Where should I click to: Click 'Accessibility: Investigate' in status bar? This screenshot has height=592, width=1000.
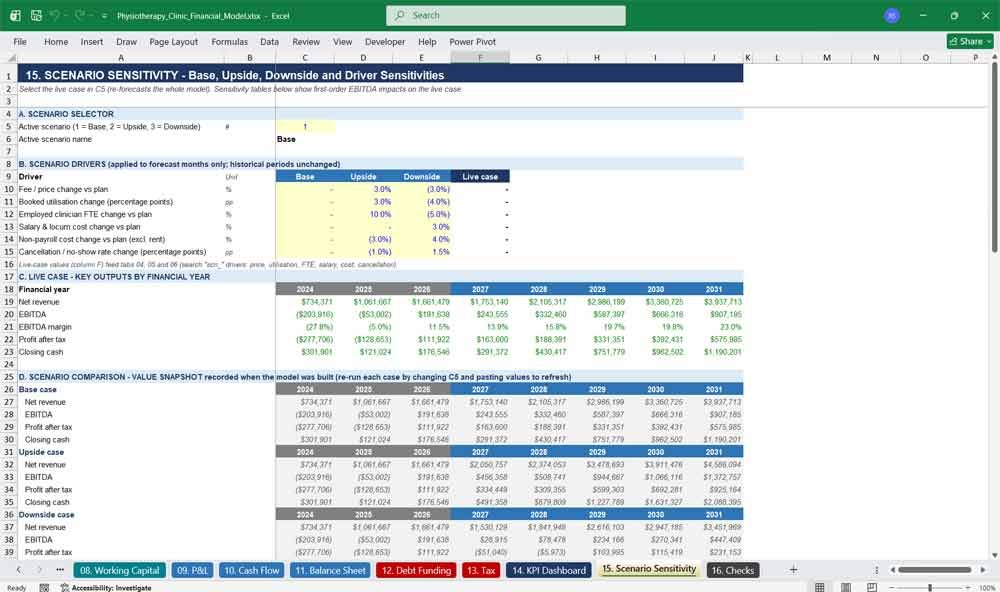(106, 588)
